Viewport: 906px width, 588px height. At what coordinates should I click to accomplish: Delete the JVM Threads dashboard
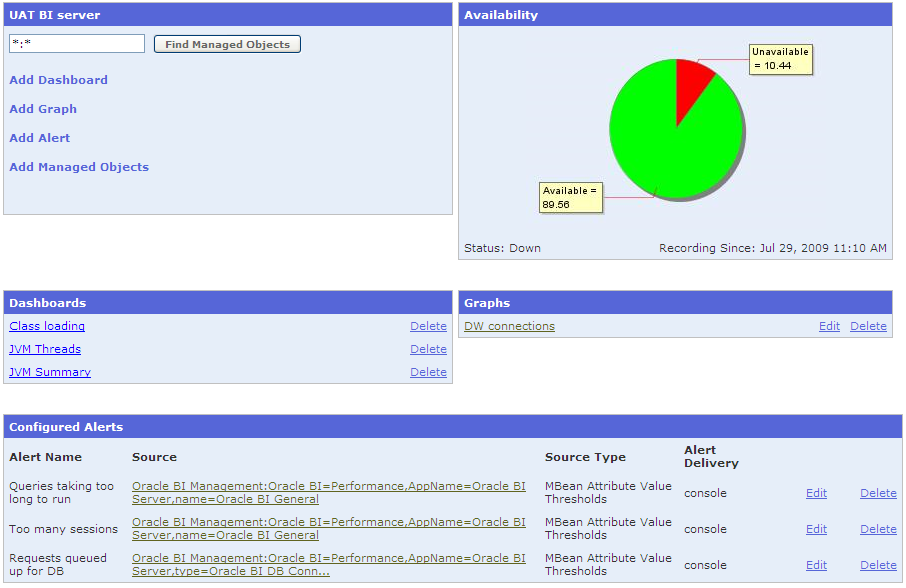[428, 349]
